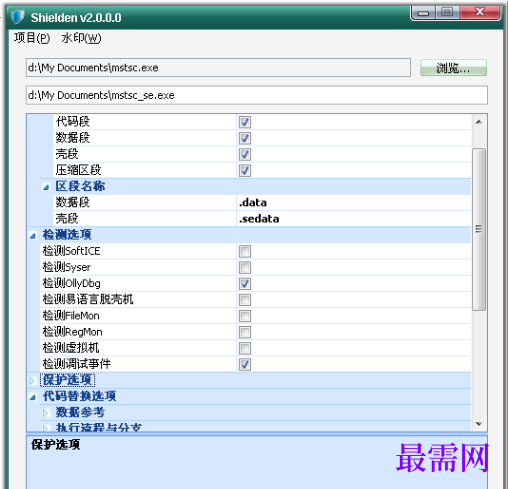Select the 代码段 row label

[x=73, y=122]
